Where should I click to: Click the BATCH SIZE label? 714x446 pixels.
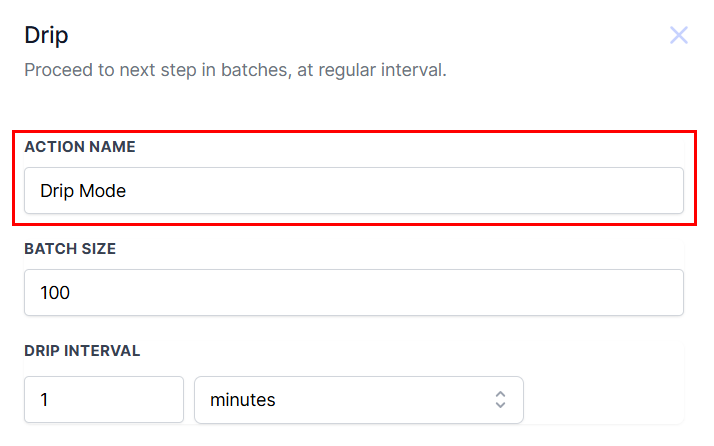pyautogui.click(x=70, y=249)
